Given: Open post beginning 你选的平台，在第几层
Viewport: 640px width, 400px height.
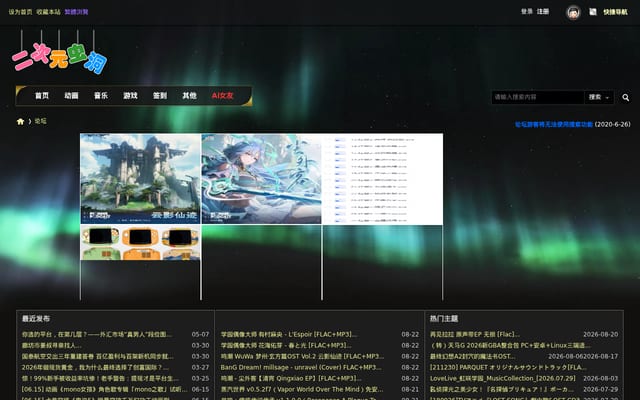Looking at the screenshot, I should point(97,334).
